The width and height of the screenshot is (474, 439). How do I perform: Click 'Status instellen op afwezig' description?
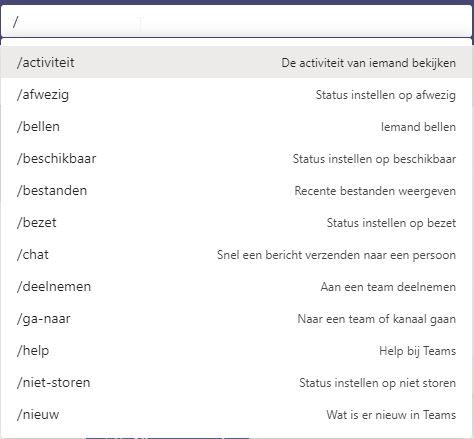[386, 95]
